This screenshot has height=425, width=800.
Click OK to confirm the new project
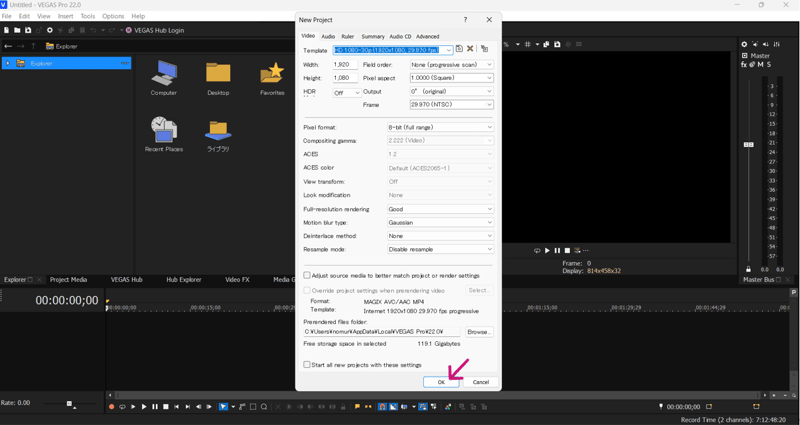pyautogui.click(x=441, y=382)
